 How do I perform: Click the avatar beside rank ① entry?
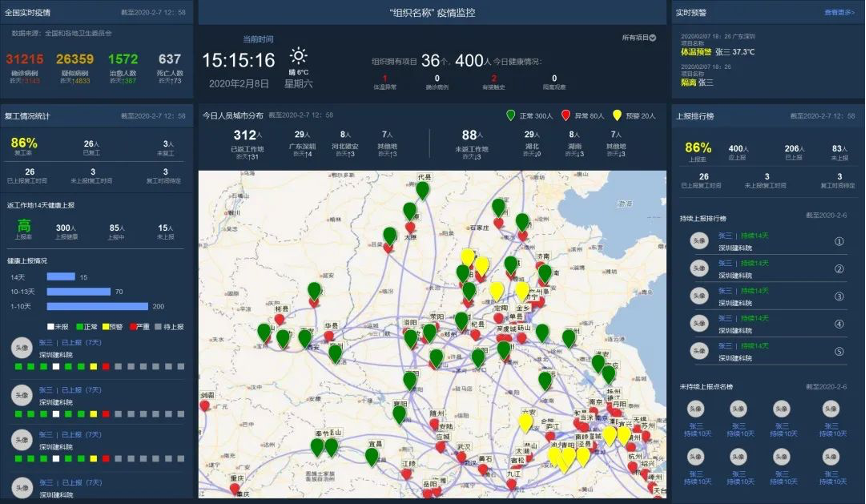[700, 241]
